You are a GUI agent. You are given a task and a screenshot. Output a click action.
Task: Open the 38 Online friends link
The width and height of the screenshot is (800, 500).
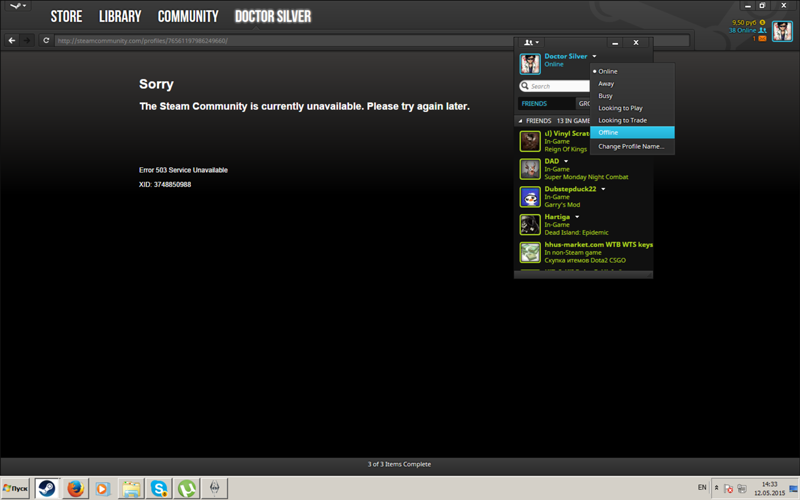(x=742, y=30)
